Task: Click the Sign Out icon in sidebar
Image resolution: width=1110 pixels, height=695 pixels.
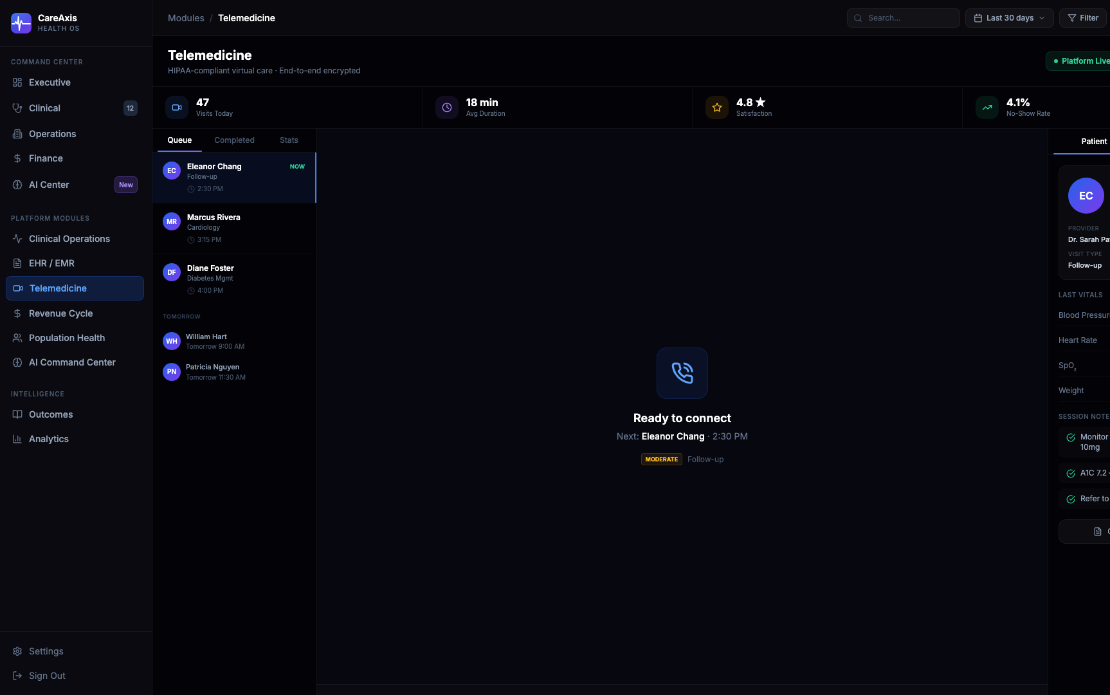Action: click(x=18, y=676)
